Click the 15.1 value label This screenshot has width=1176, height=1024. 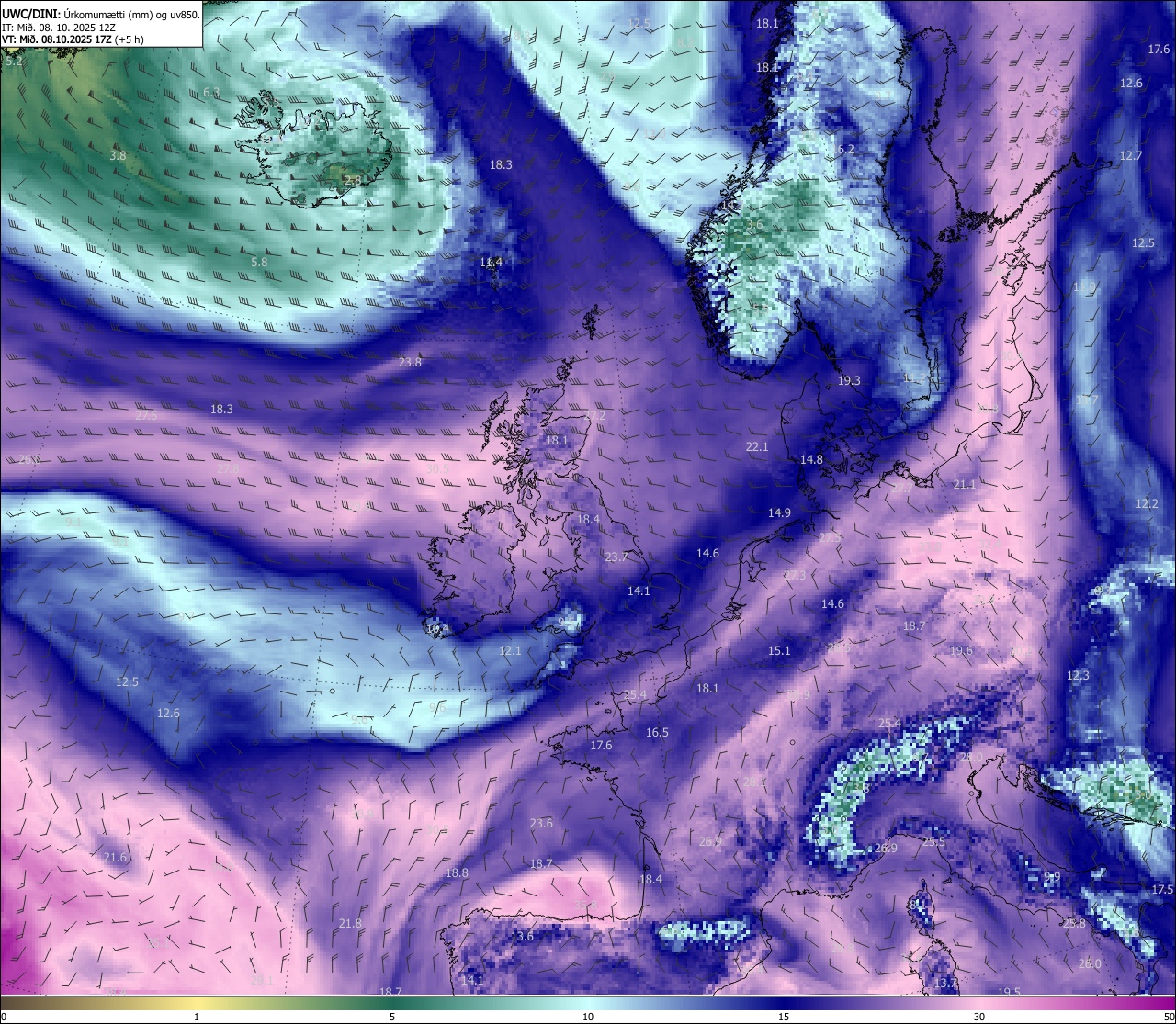(x=779, y=650)
